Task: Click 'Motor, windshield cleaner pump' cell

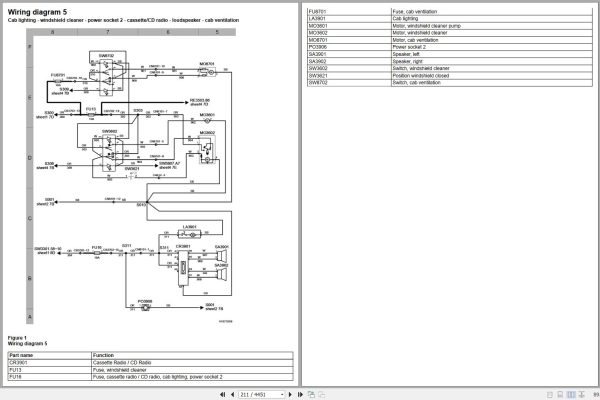Action: (x=492, y=26)
